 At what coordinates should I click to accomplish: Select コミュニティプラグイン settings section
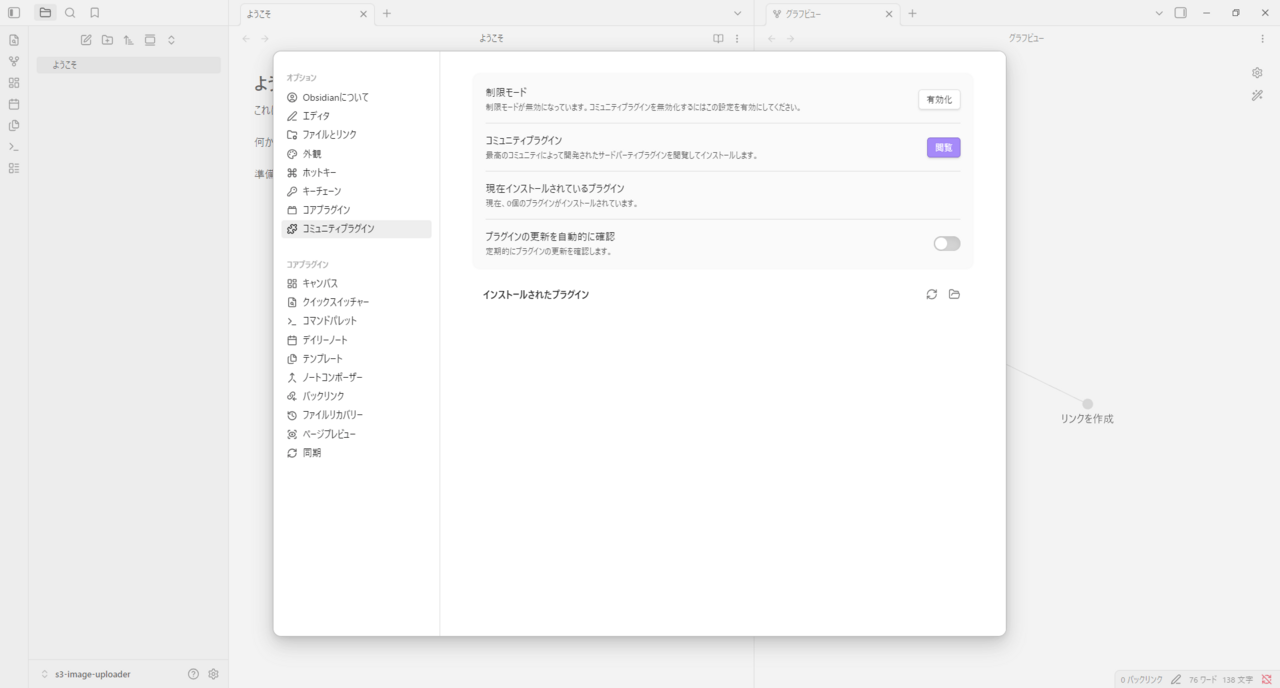[x=356, y=229]
